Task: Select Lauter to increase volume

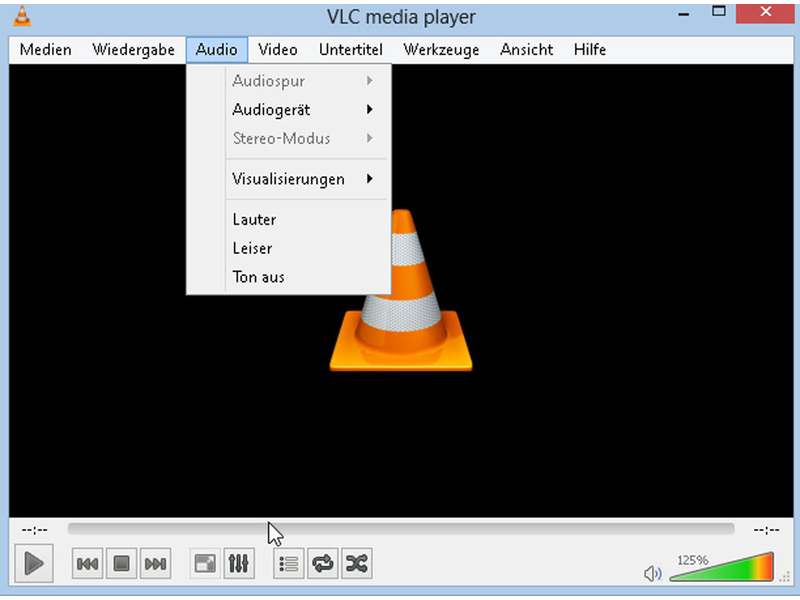Action: (289, 219)
